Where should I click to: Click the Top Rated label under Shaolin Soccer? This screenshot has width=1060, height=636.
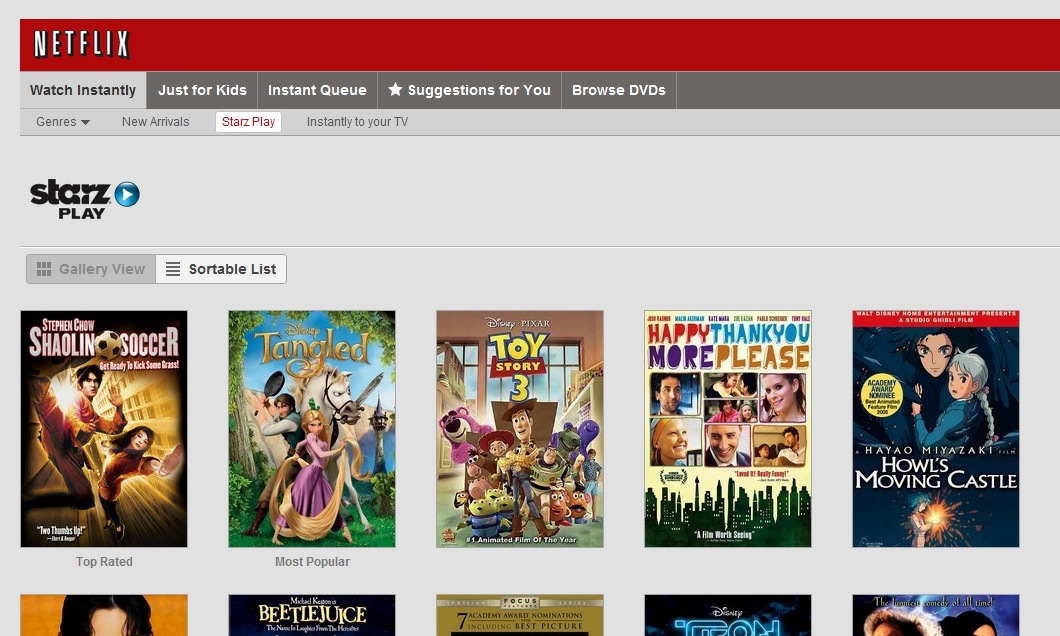[x=104, y=562]
